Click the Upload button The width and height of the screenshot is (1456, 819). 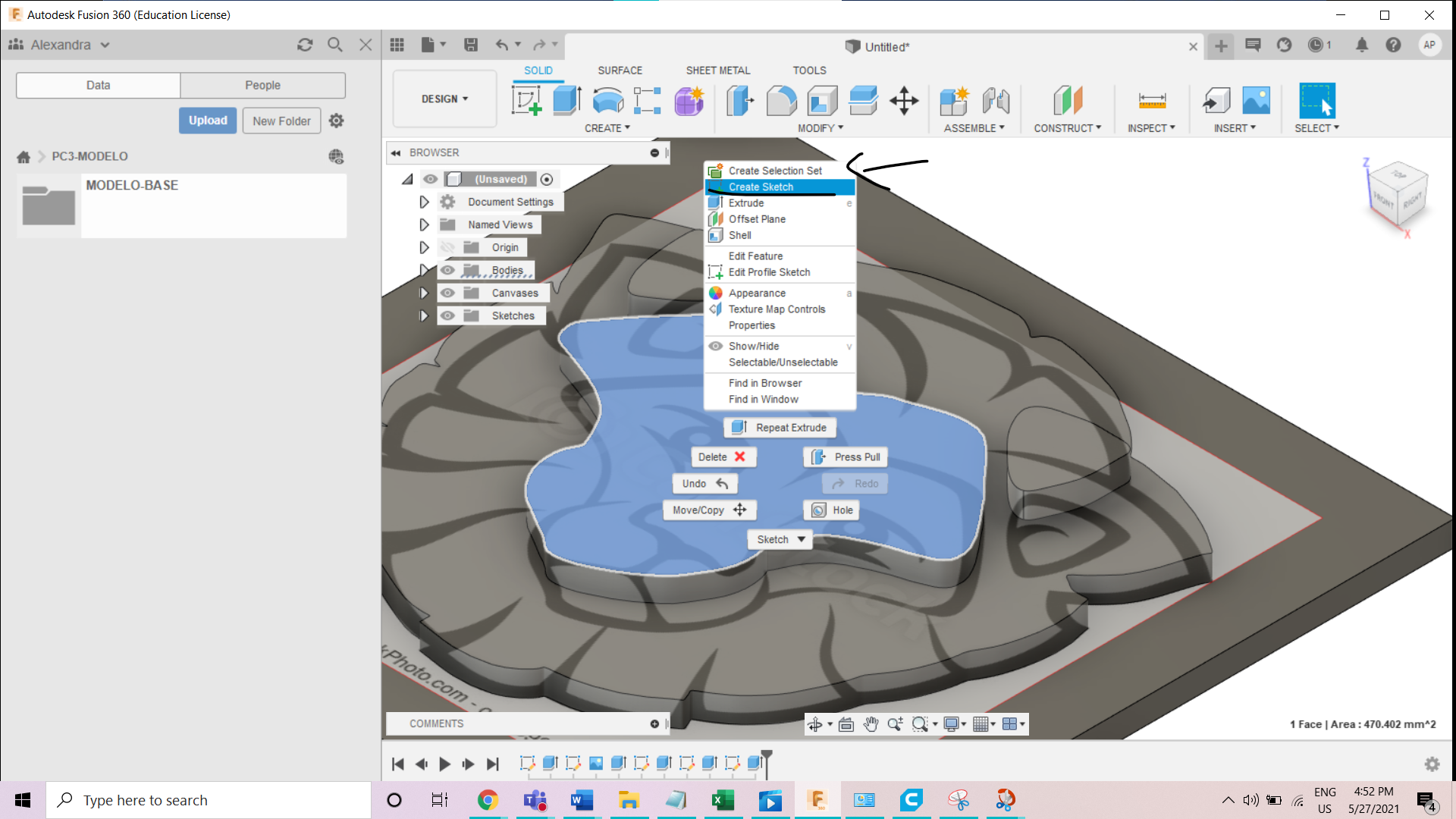(208, 121)
